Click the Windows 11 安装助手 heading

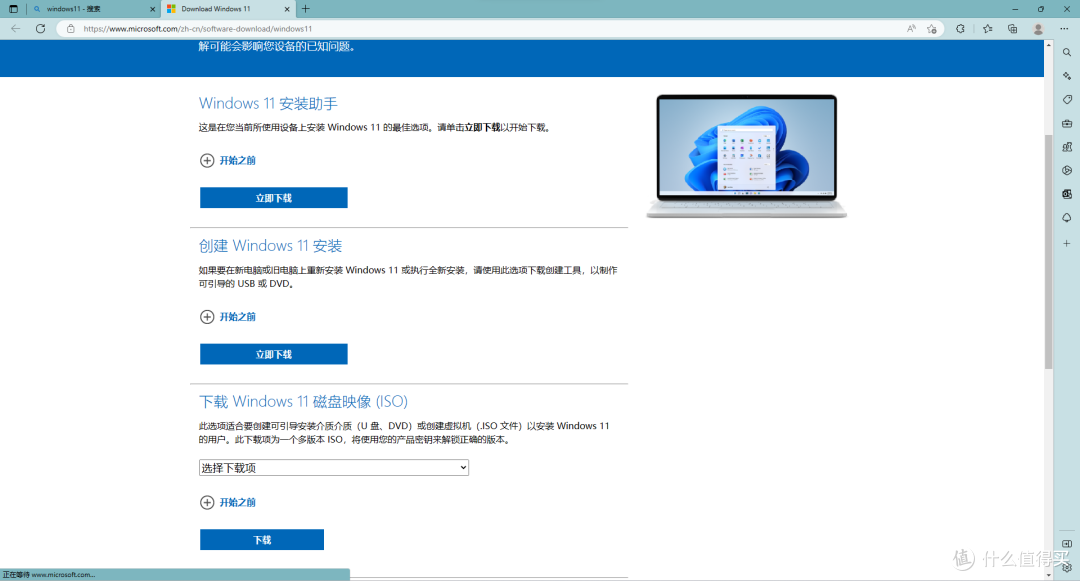pos(268,103)
